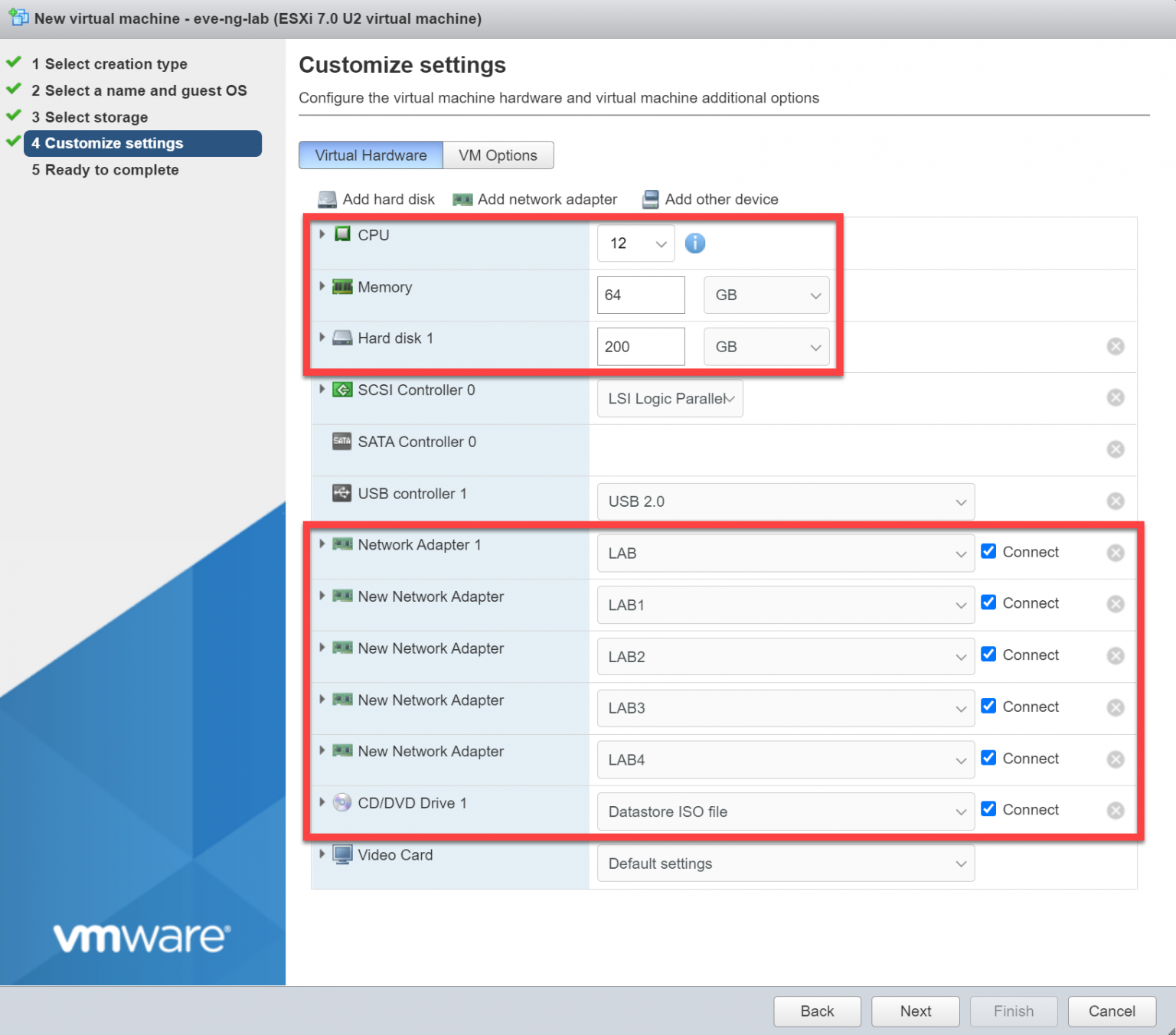Click the Add network adapter icon
The image size is (1176, 1035).
pos(462,200)
